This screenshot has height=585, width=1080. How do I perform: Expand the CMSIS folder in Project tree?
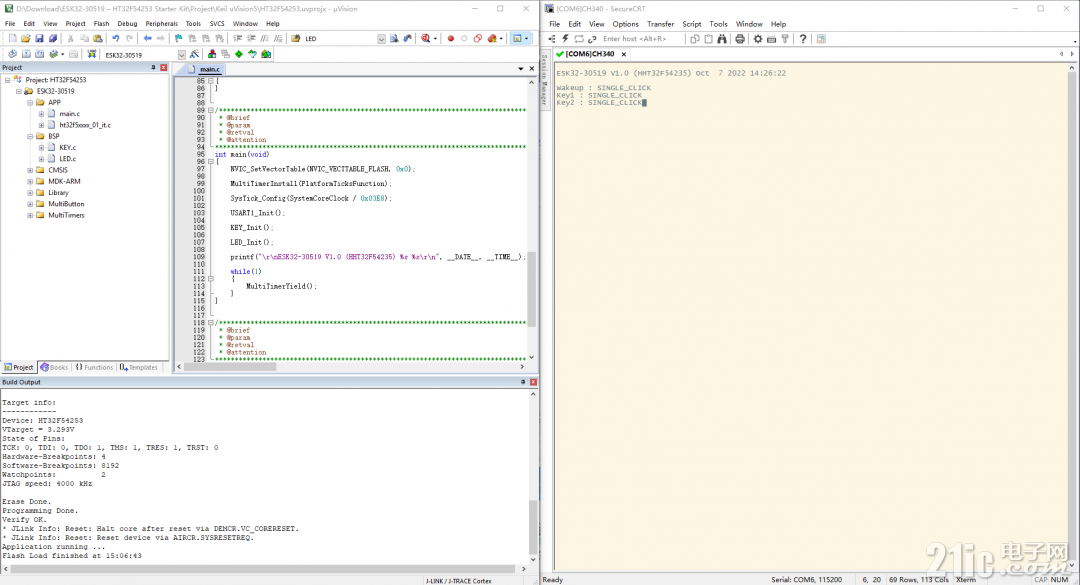(30, 170)
